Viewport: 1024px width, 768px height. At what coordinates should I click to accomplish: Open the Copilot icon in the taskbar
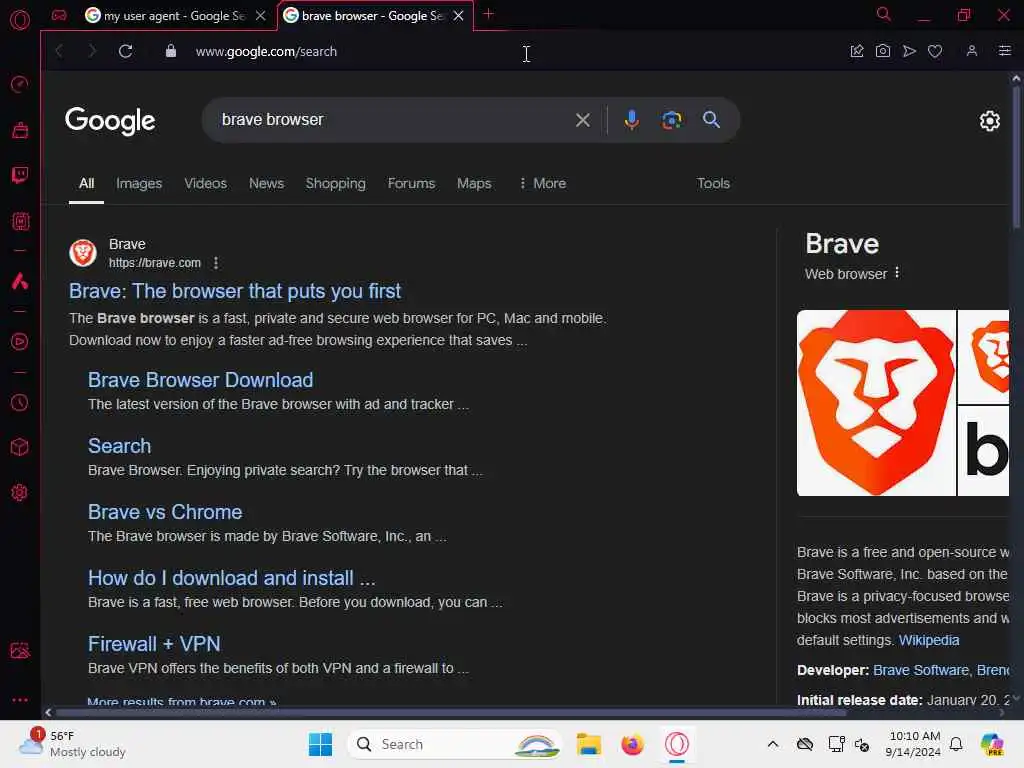point(992,744)
